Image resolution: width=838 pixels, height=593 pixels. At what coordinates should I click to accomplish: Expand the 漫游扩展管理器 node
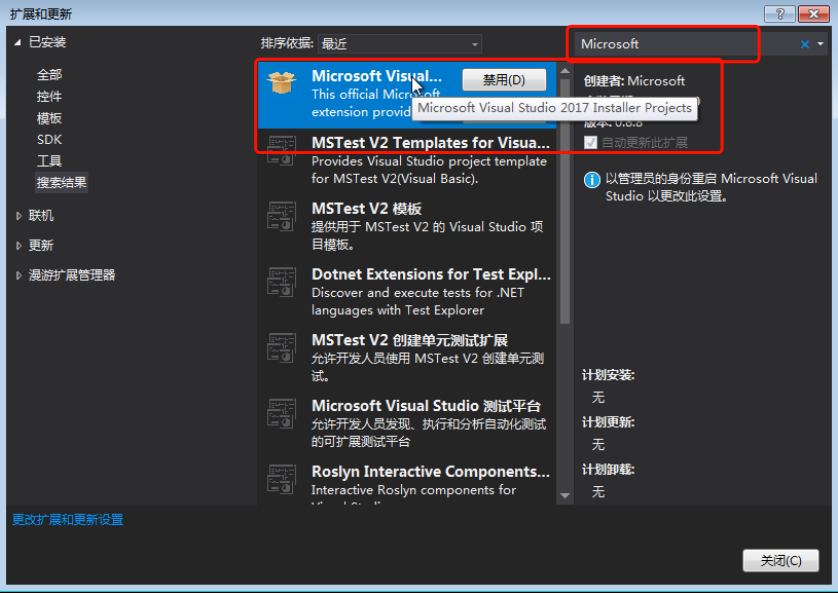(x=19, y=276)
